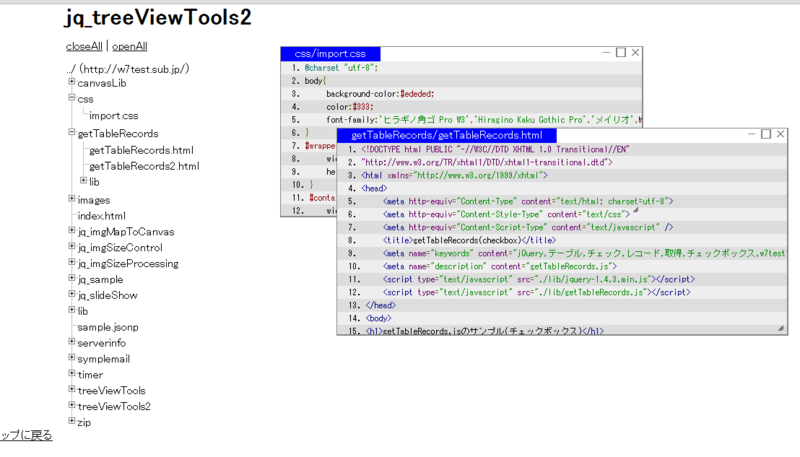Expand the images folder
The height and width of the screenshot is (457, 800).
[x=71, y=198]
